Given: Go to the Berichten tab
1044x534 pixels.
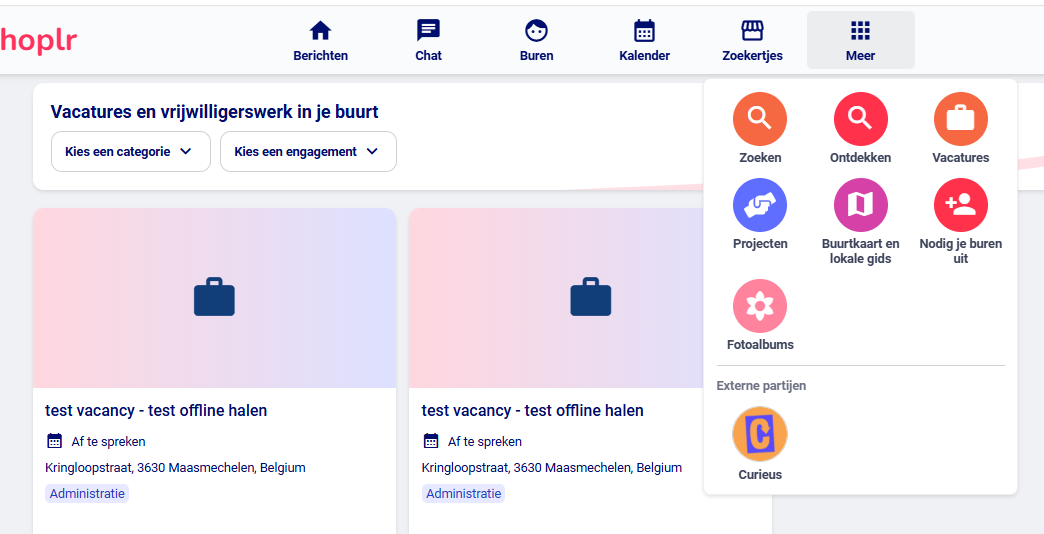Looking at the screenshot, I should point(320,40).
